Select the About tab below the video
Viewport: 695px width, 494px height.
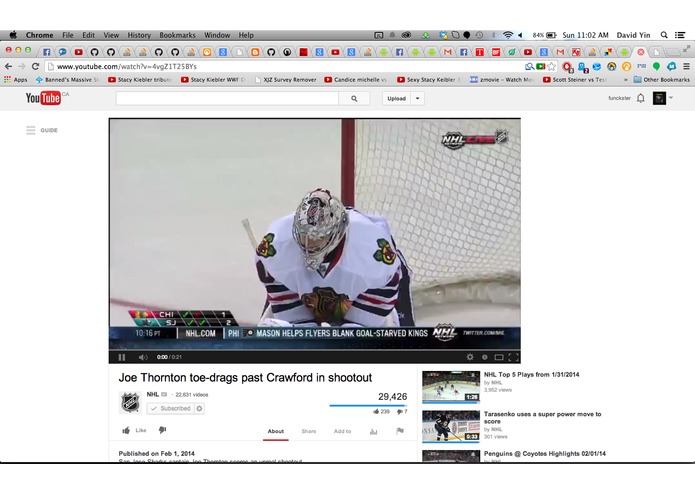point(276,431)
